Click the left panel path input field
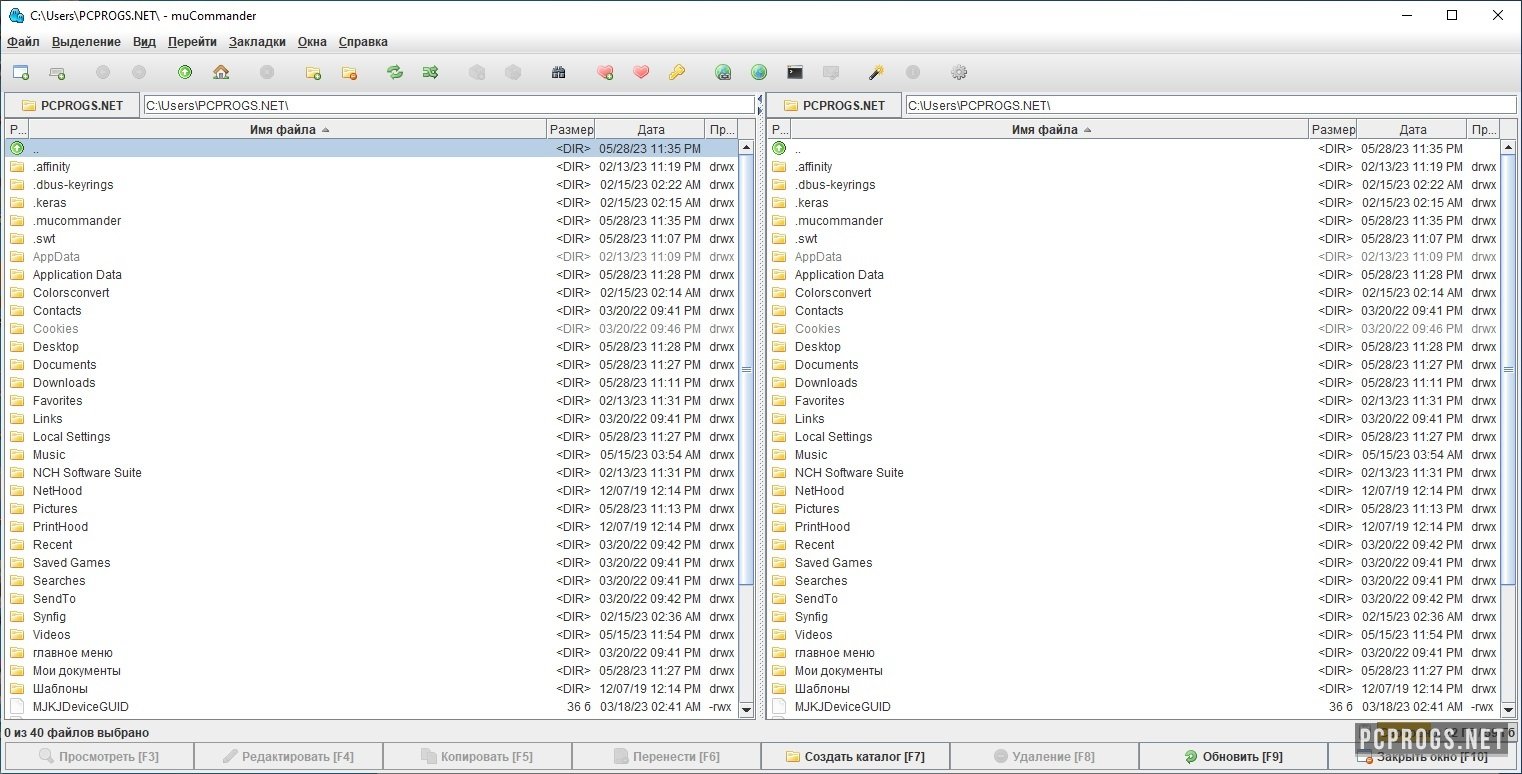This screenshot has height=774, width=1522. click(x=449, y=105)
